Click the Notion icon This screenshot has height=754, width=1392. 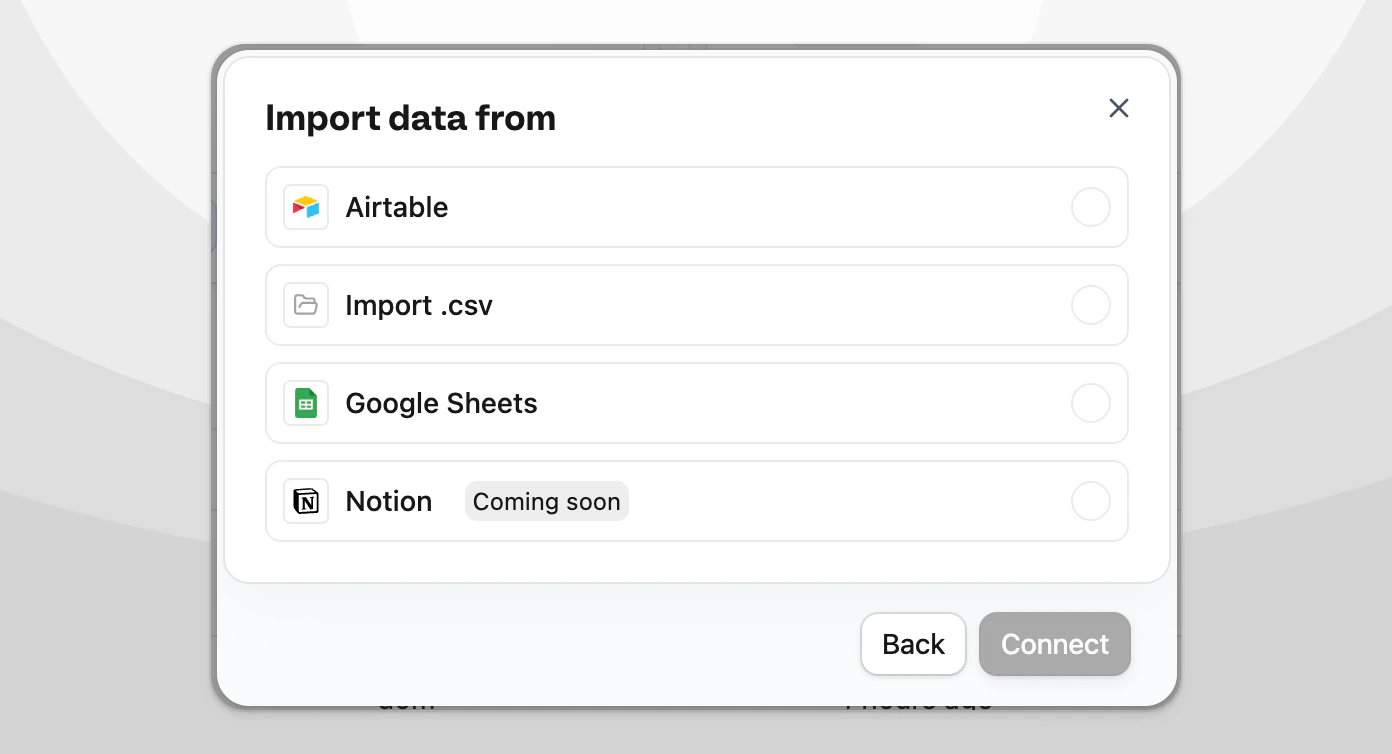(x=306, y=501)
